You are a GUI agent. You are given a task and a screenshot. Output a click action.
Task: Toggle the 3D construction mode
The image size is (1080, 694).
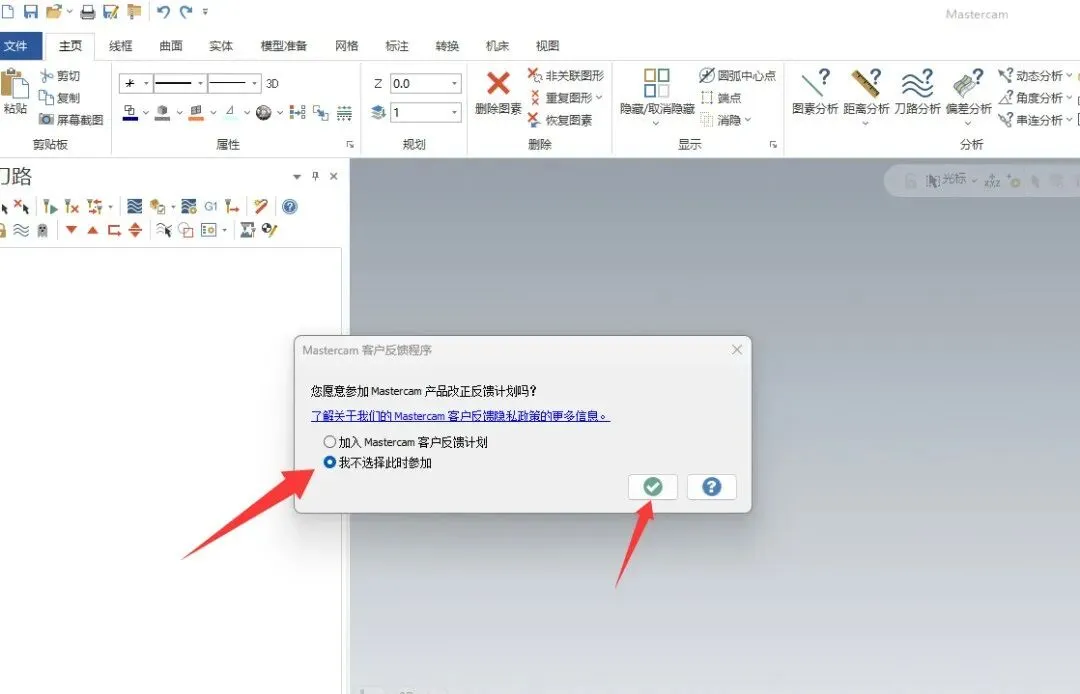(272, 83)
